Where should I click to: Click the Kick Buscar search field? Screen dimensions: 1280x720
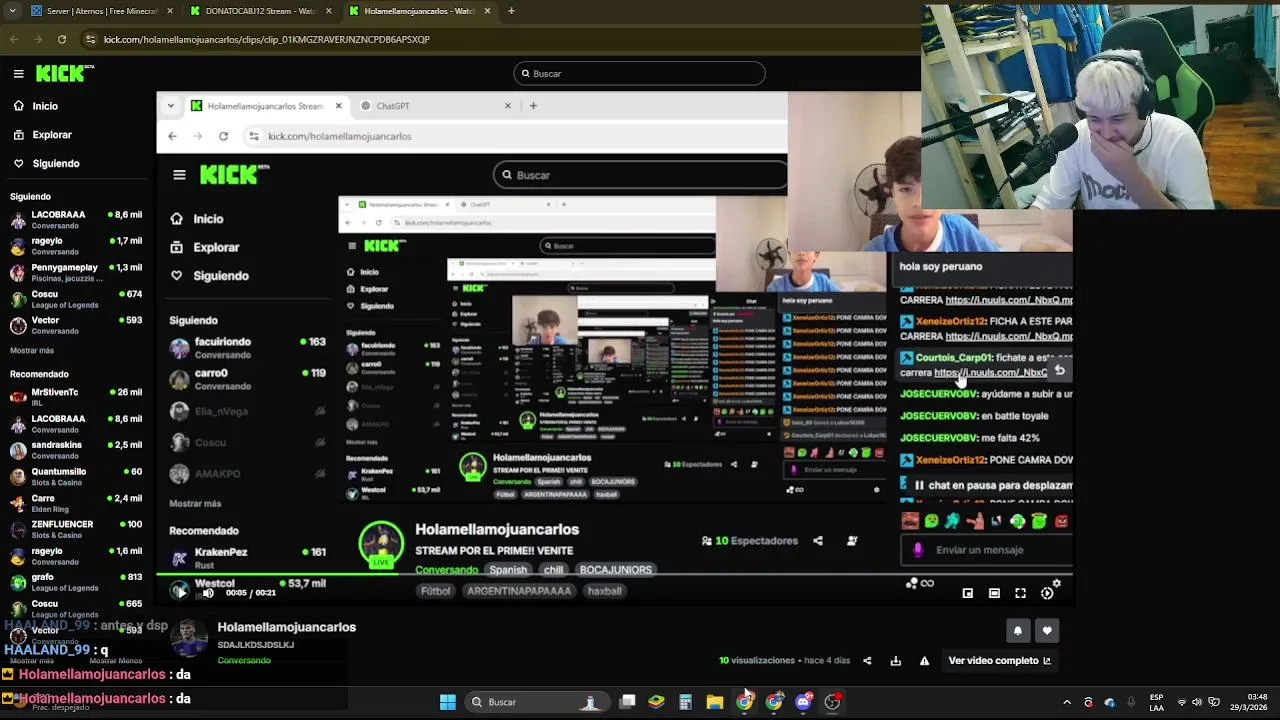[x=639, y=73]
